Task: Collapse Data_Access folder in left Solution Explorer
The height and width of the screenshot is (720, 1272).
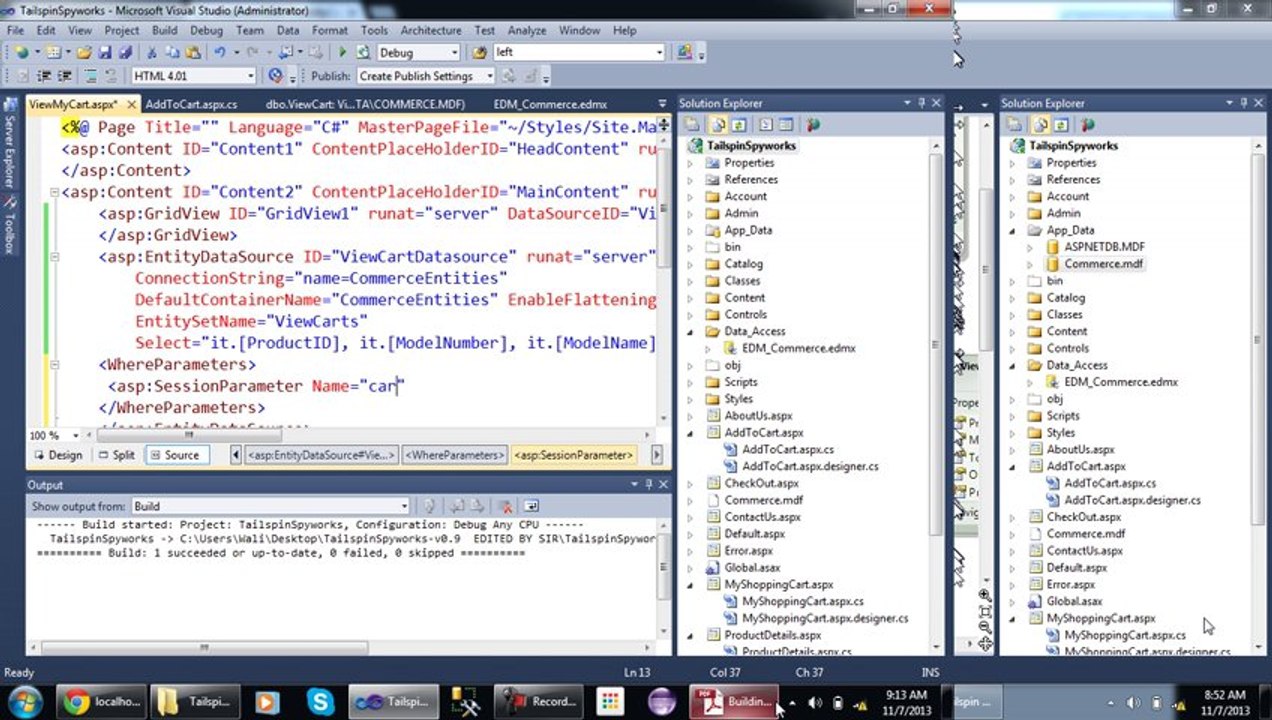Action: pyautogui.click(x=690, y=331)
